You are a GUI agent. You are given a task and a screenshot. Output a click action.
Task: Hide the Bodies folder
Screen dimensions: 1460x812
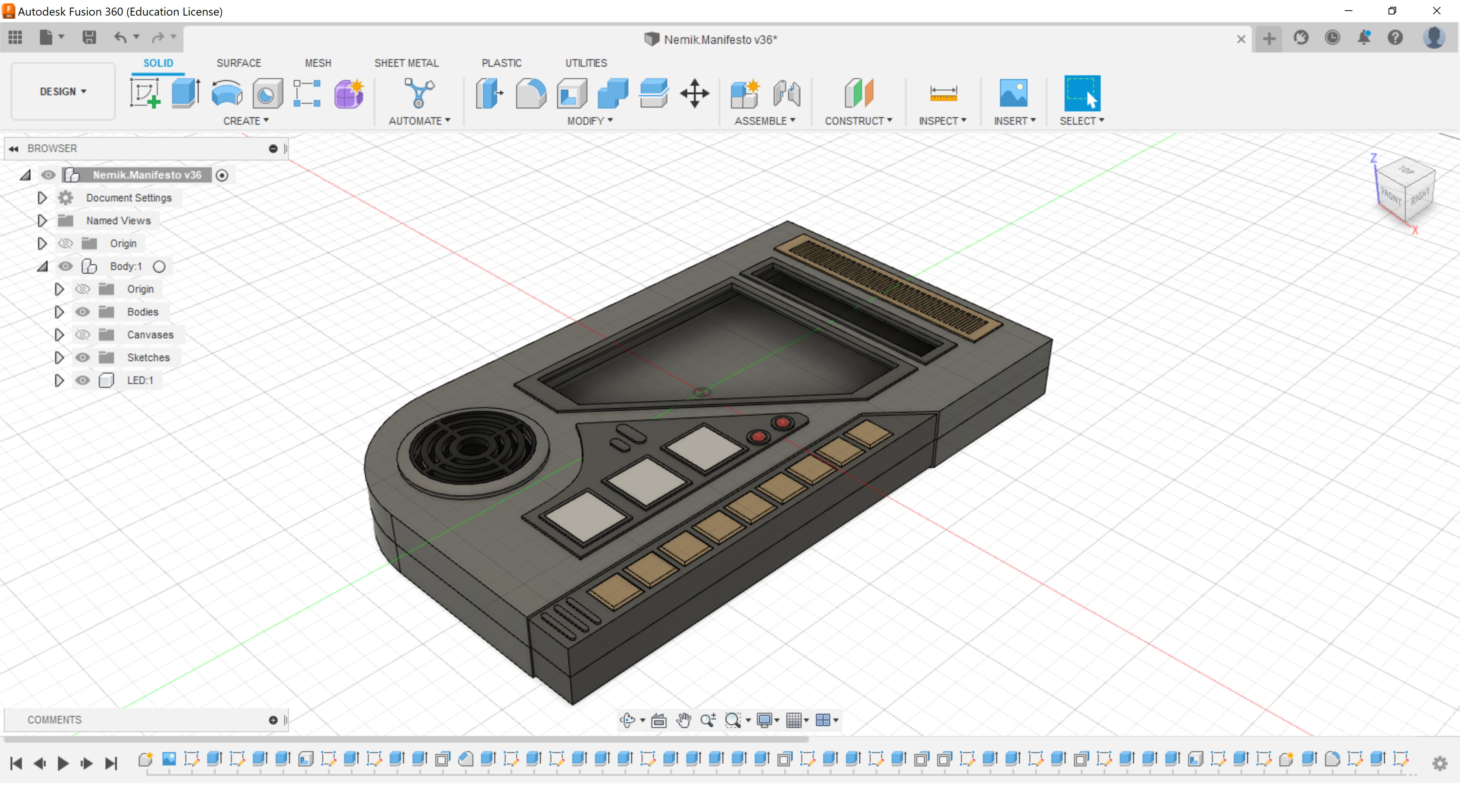(x=82, y=312)
